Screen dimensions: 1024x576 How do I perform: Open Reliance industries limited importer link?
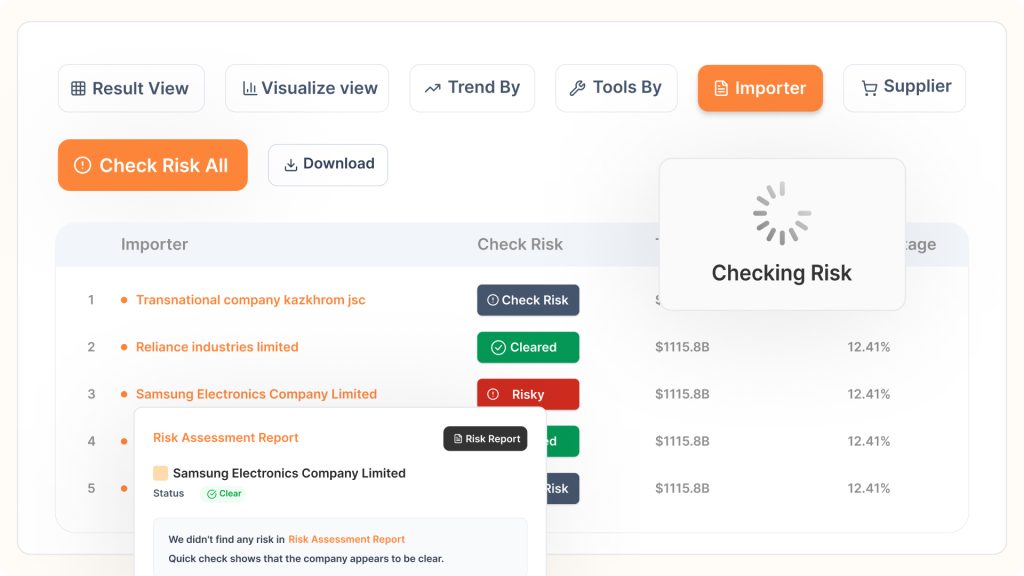[217, 347]
